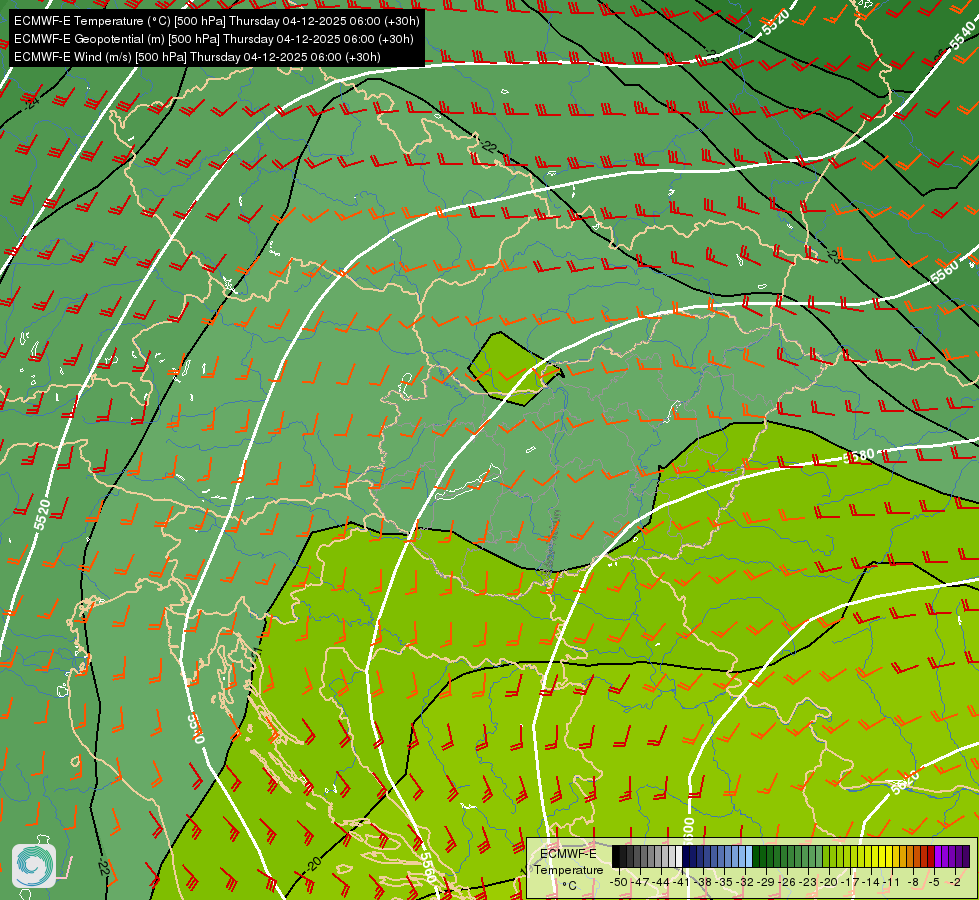The image size is (979, 900).
Task: Pick the black swatch at legend's cold end
Action: tap(616, 856)
